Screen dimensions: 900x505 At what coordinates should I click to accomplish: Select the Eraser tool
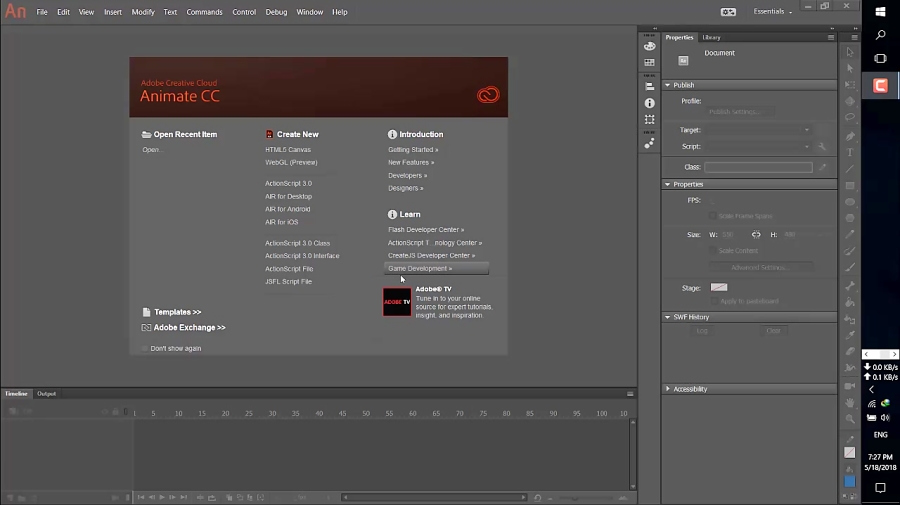click(850, 351)
